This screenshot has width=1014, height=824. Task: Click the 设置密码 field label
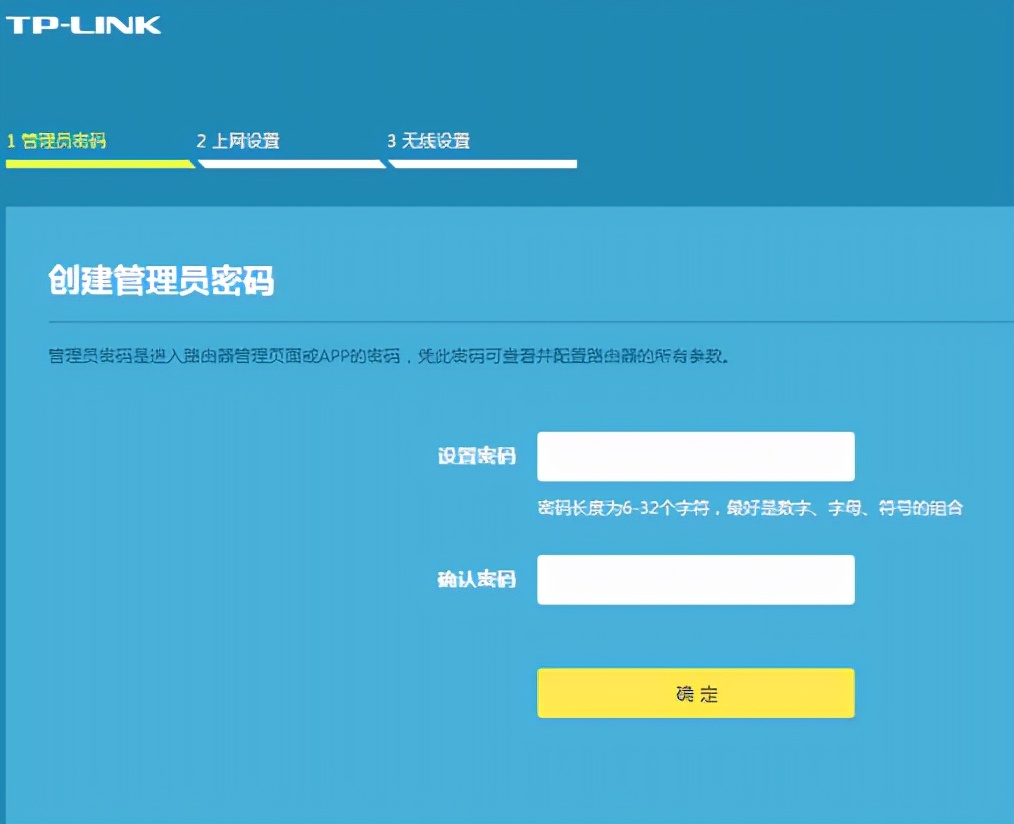pyautogui.click(x=477, y=456)
